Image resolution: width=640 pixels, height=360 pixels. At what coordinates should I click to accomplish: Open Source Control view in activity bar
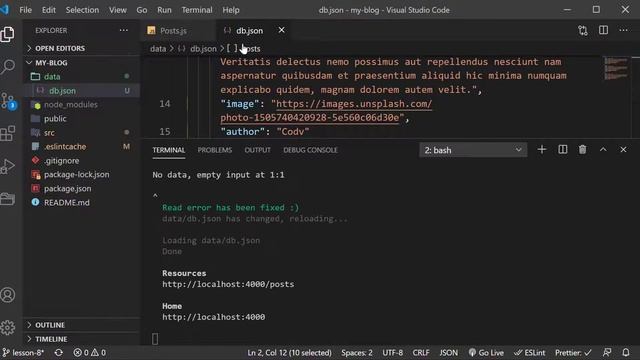(8, 100)
